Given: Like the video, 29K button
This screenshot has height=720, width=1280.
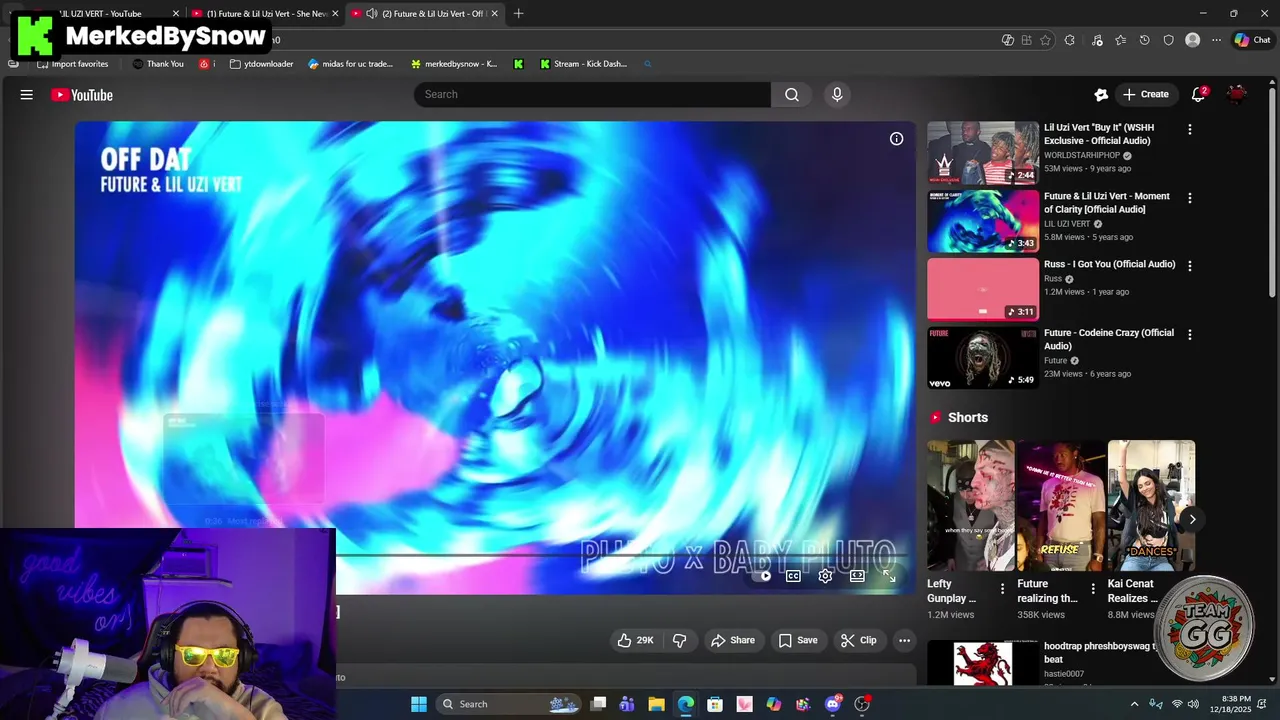Looking at the screenshot, I should click(x=635, y=640).
